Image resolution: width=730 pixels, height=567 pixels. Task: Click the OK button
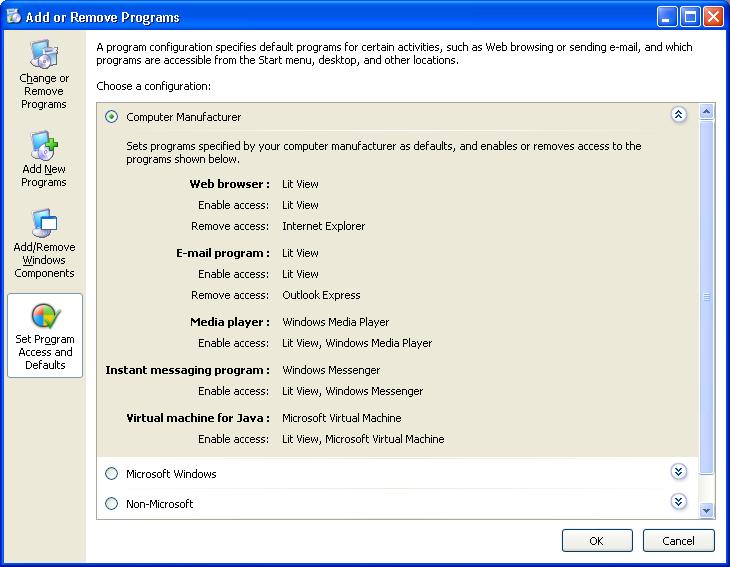pos(597,540)
